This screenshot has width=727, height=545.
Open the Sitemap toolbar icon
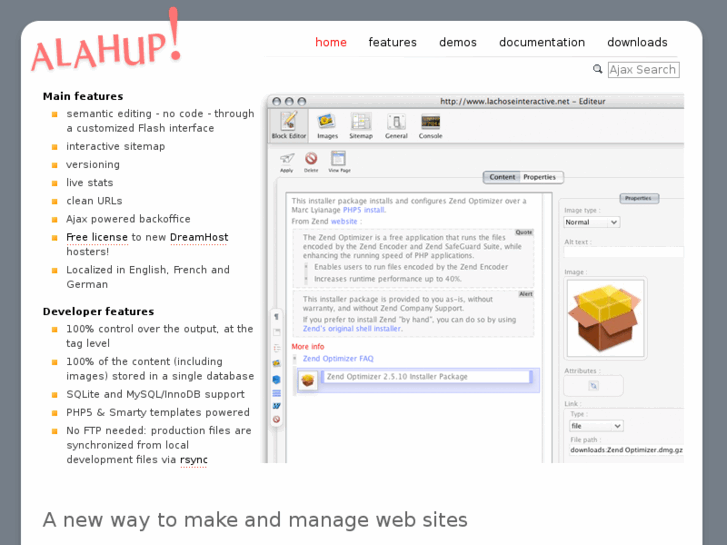(361, 126)
